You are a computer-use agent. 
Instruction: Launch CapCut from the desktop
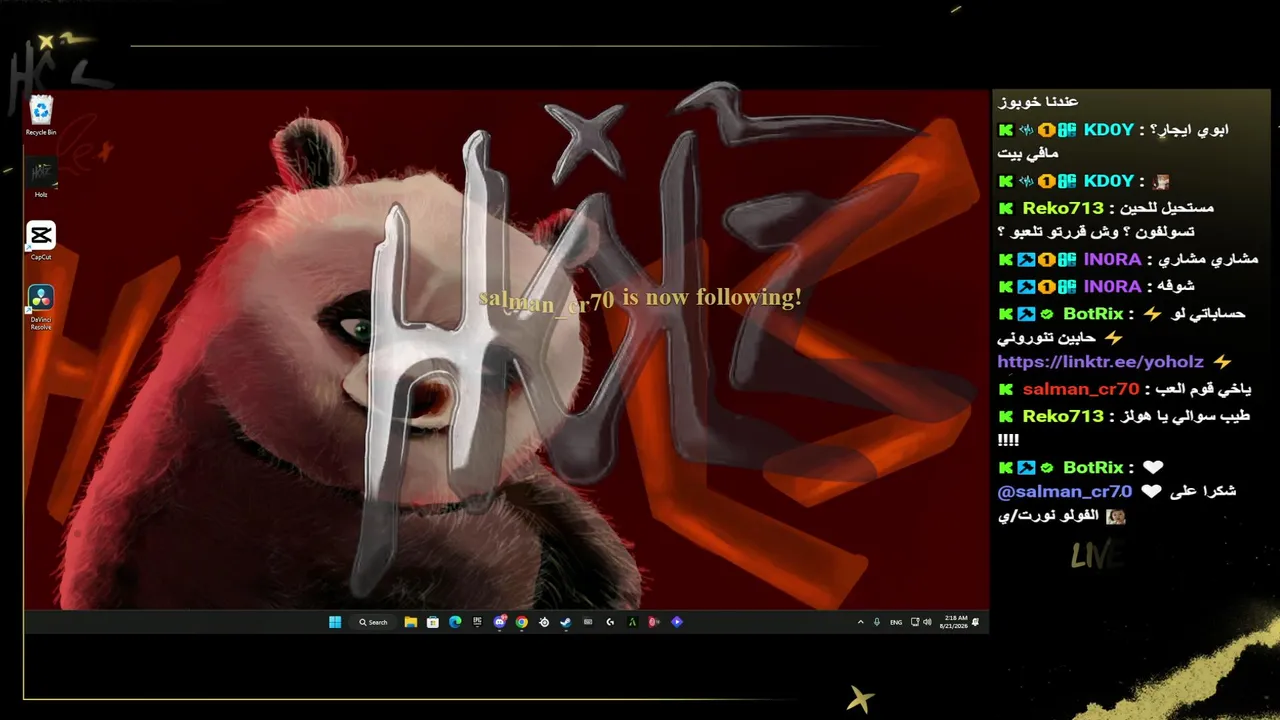(x=41, y=241)
